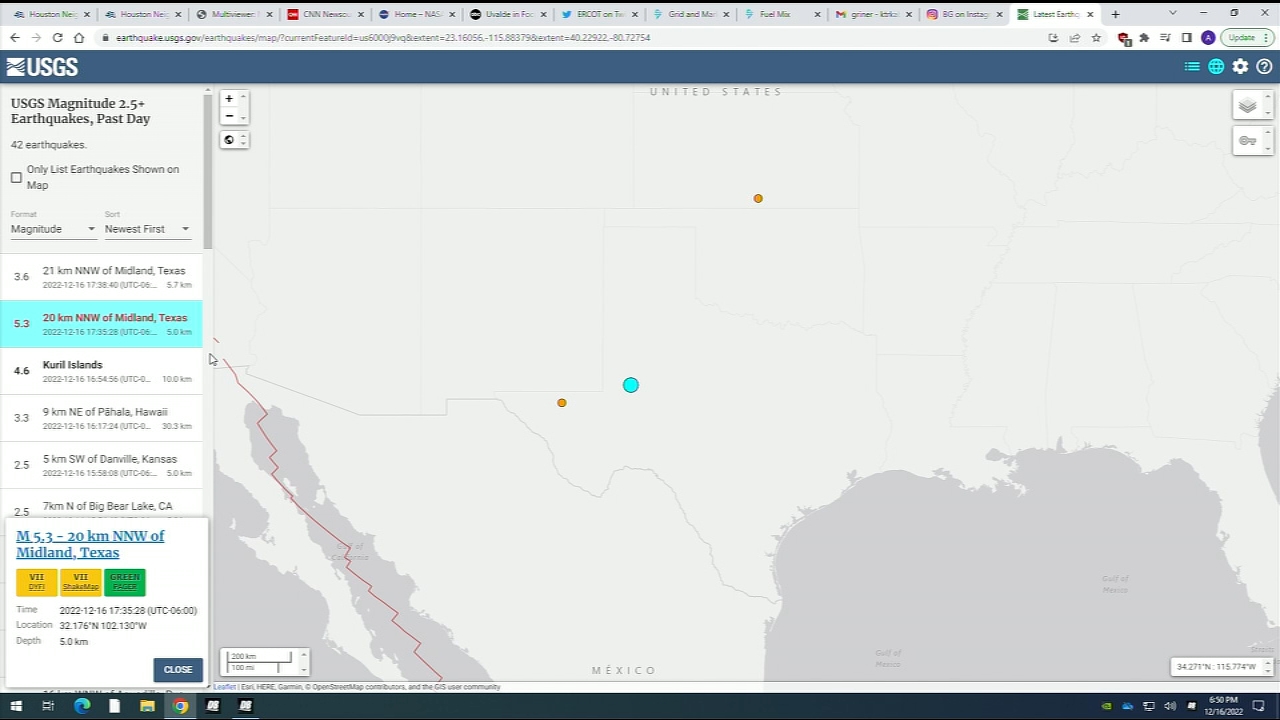Open the browser extensions puzzle icon

(1144, 38)
